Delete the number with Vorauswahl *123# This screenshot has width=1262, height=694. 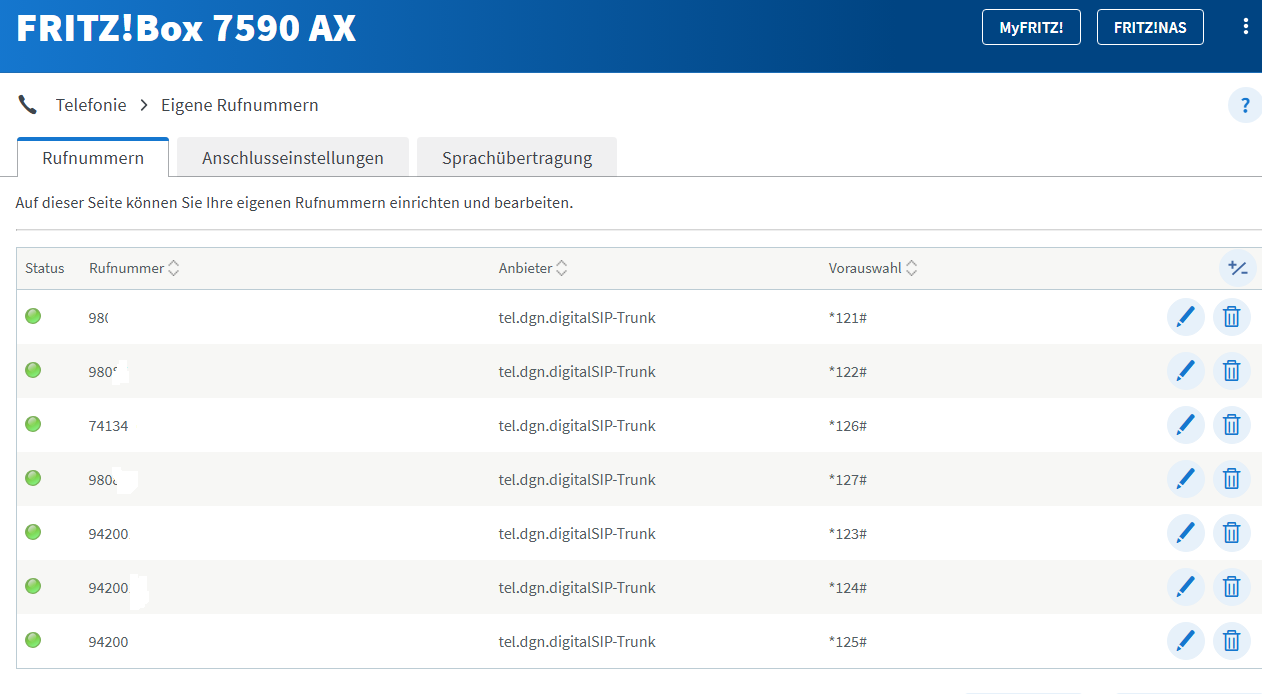coord(1232,533)
